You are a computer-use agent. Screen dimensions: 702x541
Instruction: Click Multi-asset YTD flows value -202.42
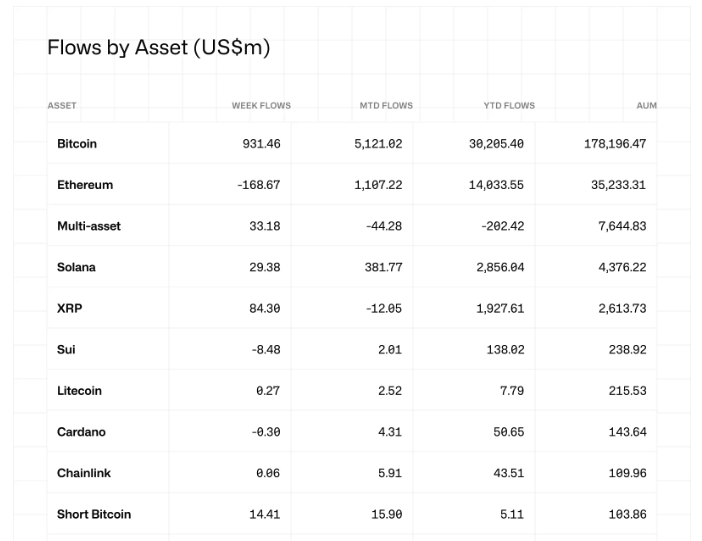503,226
